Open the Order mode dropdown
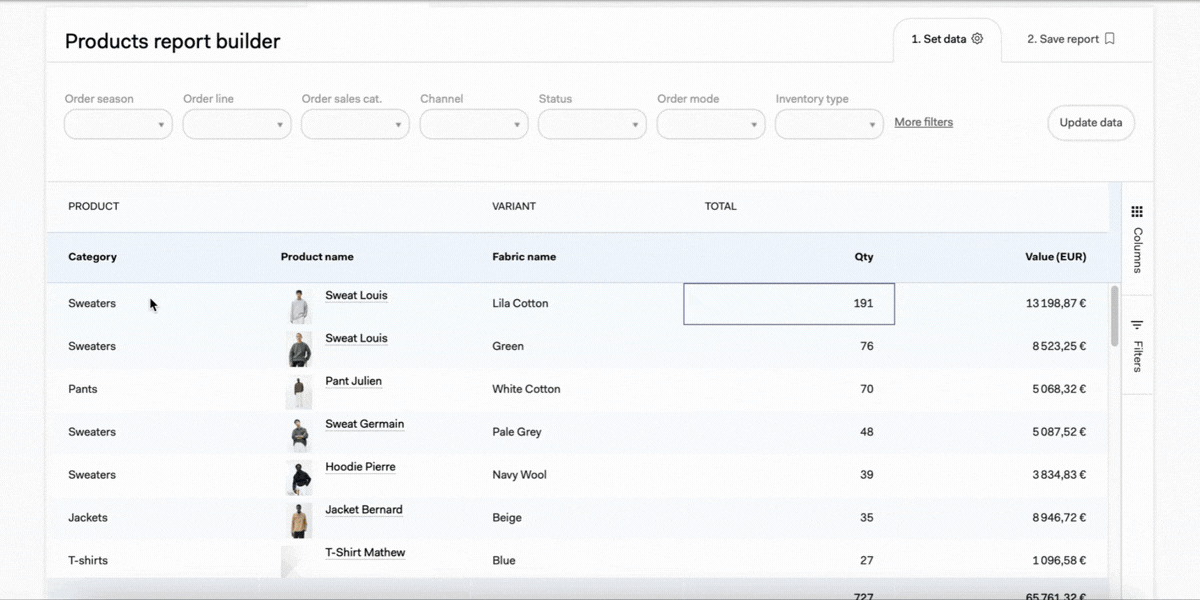 click(x=711, y=124)
